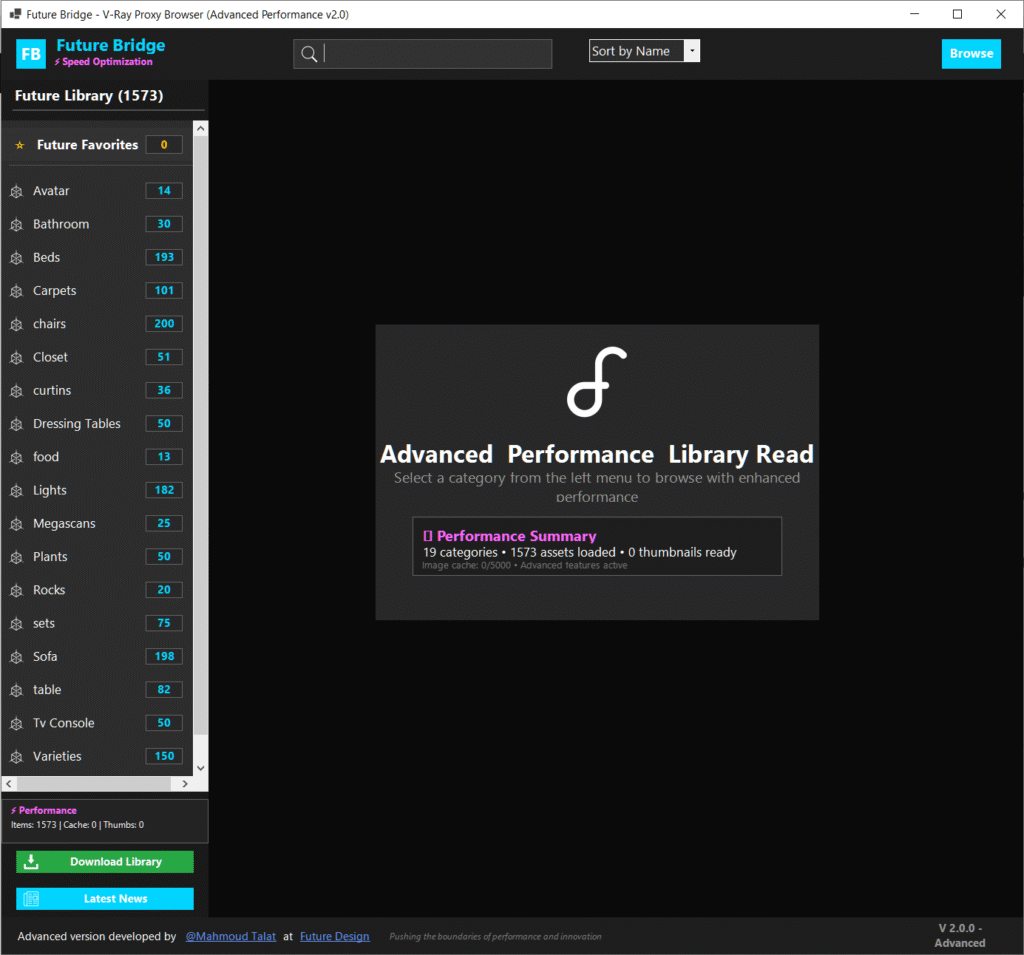Click the category list scroll down arrow
The width and height of the screenshot is (1024, 955).
pos(200,768)
